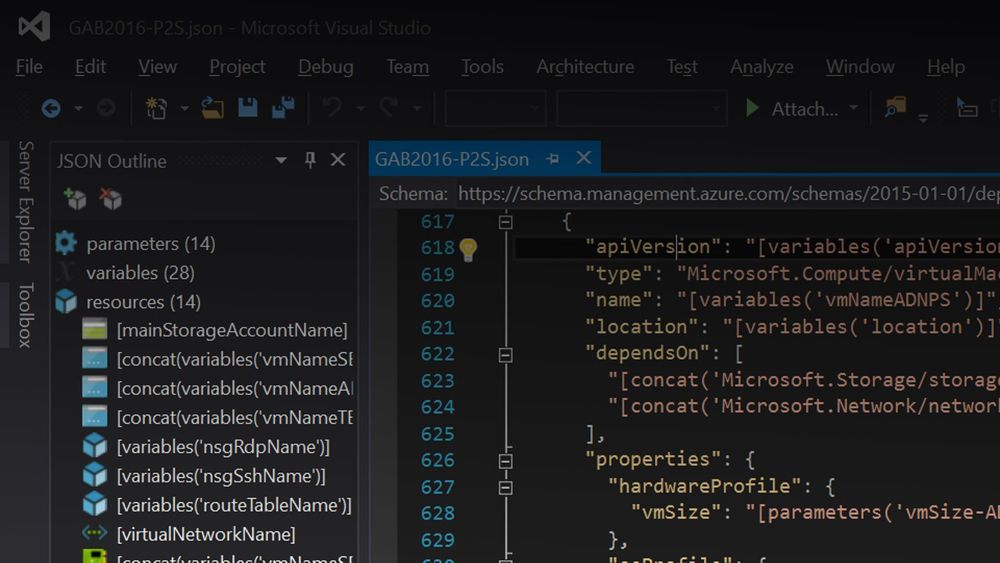Click the network icon beside virtualNetworkName

click(x=94, y=532)
